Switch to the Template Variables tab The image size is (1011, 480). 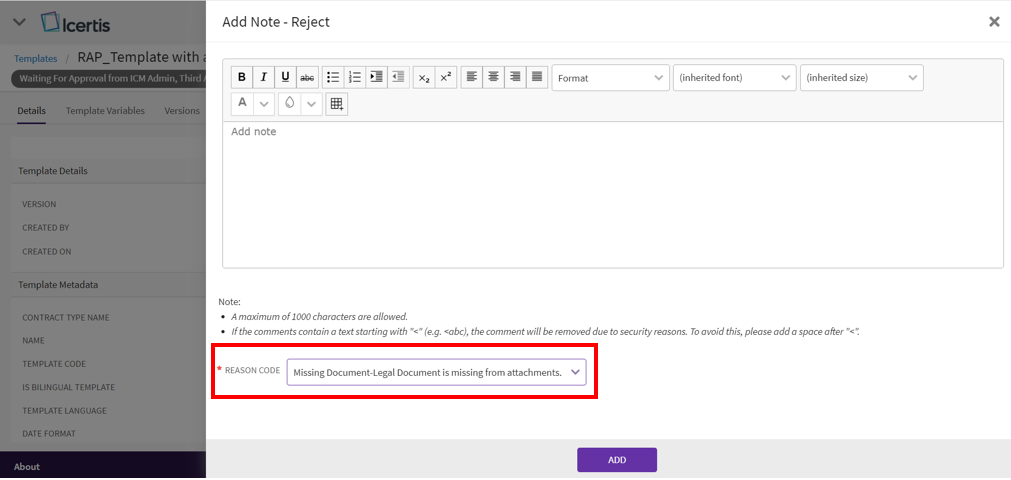pos(105,111)
